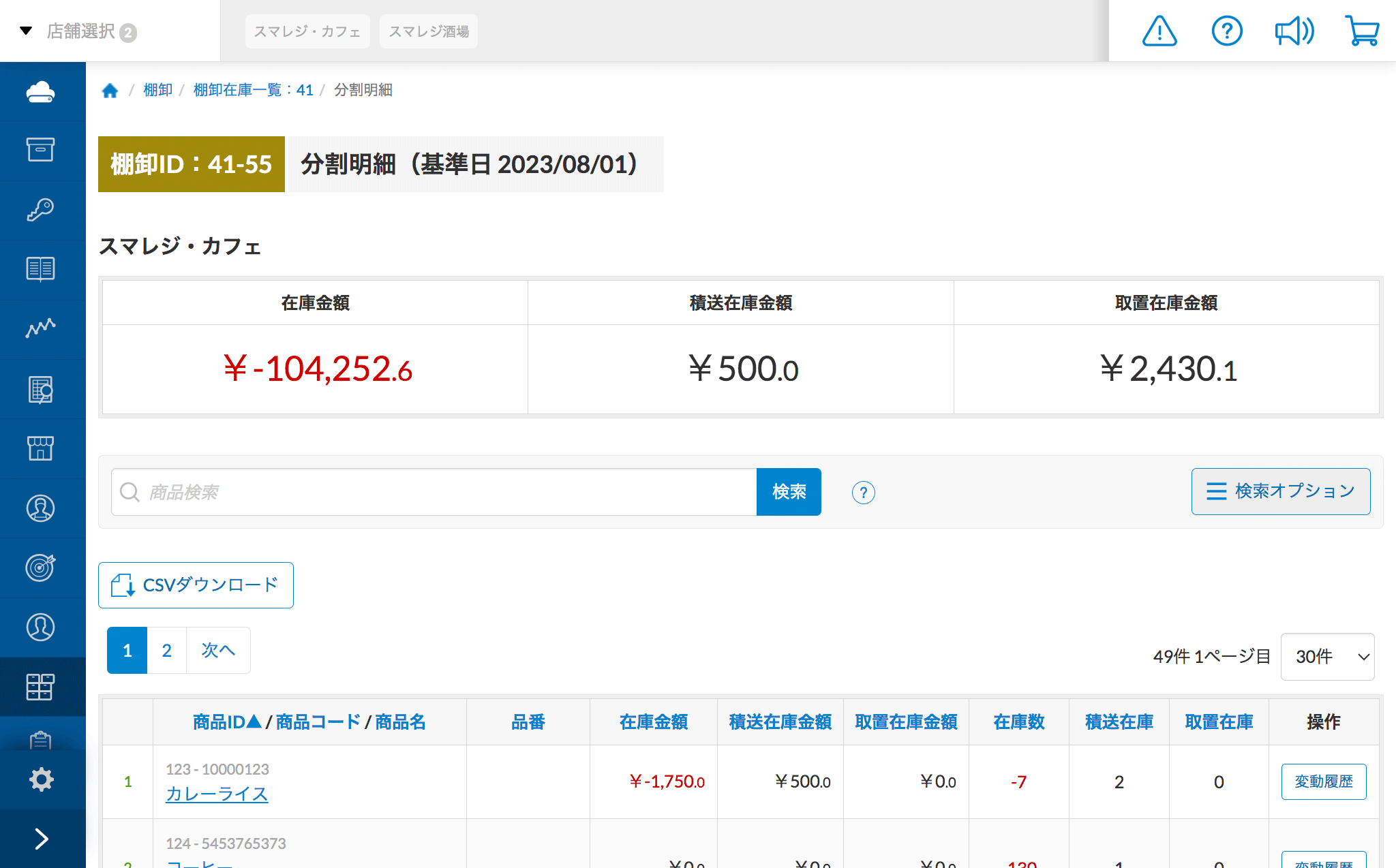Change page size using the 30件 dropdown
Screen dimensions: 1396x868
click(1326, 656)
